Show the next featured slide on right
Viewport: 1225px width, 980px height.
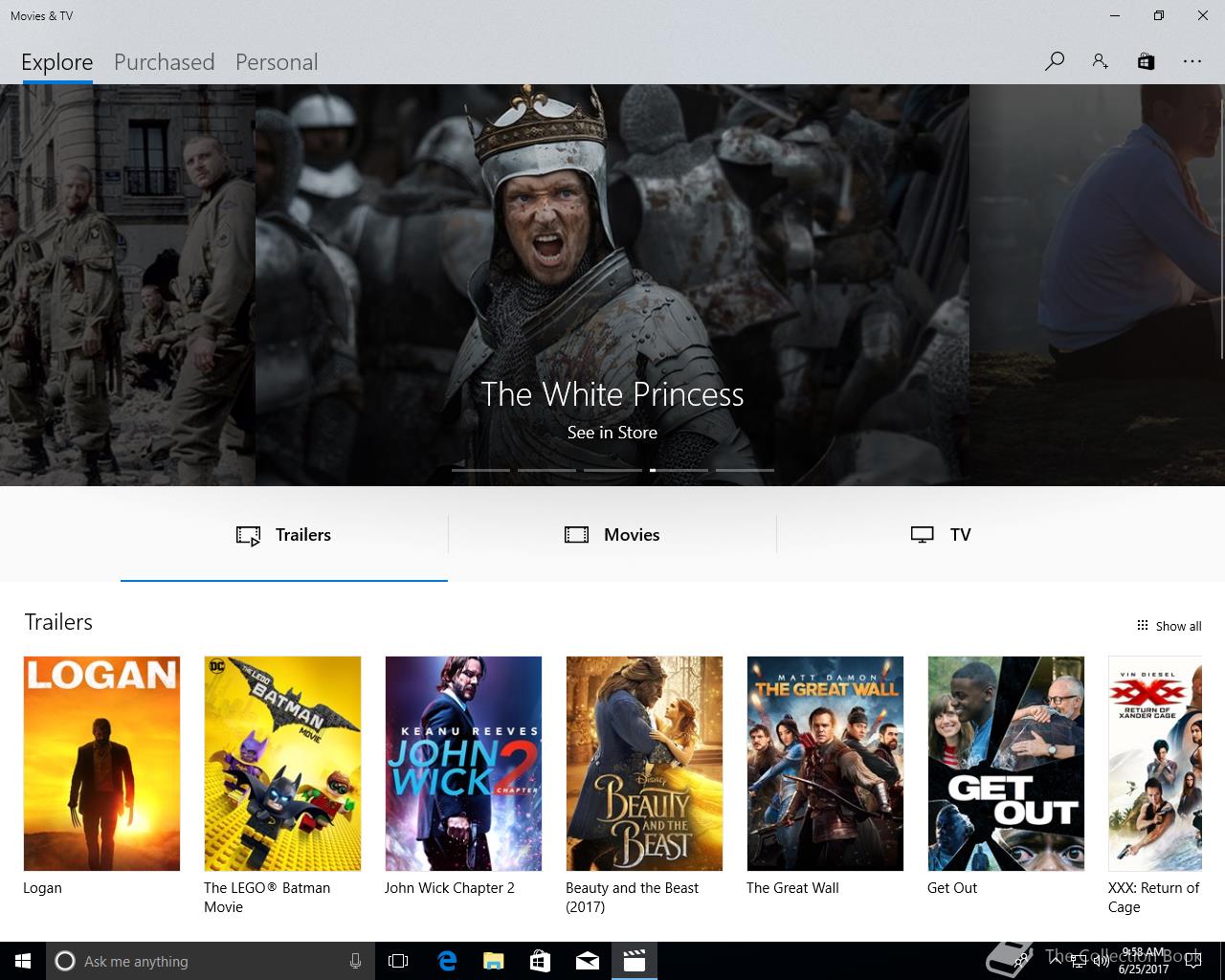(x=1097, y=285)
